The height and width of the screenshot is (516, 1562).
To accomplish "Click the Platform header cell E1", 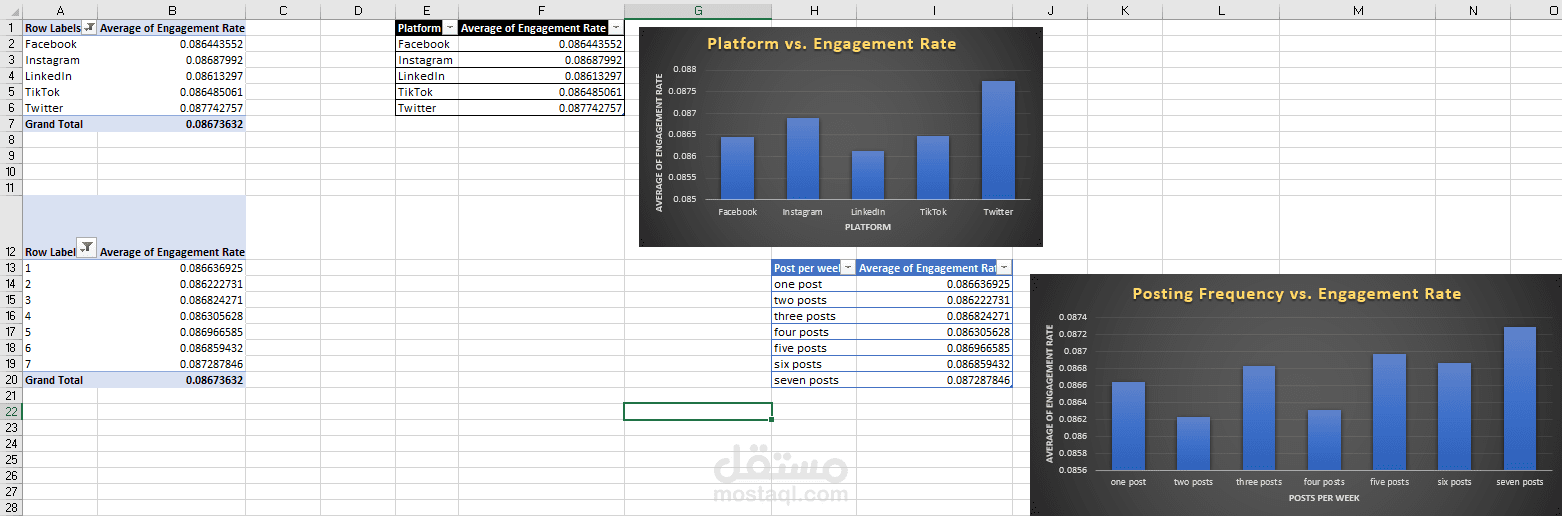I will click(x=427, y=28).
